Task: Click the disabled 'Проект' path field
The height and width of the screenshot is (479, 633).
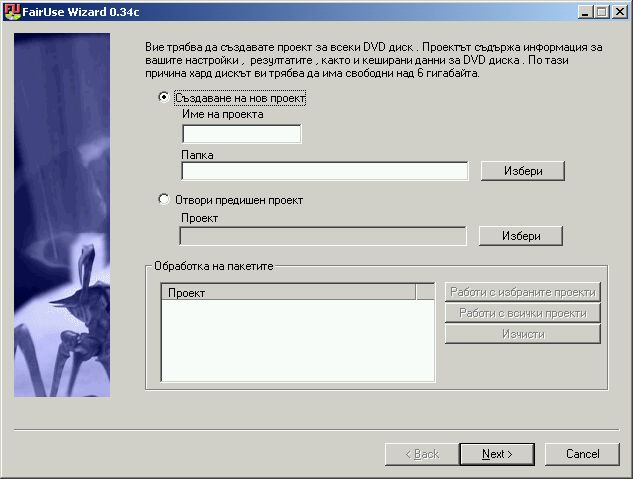Action: 323,236
